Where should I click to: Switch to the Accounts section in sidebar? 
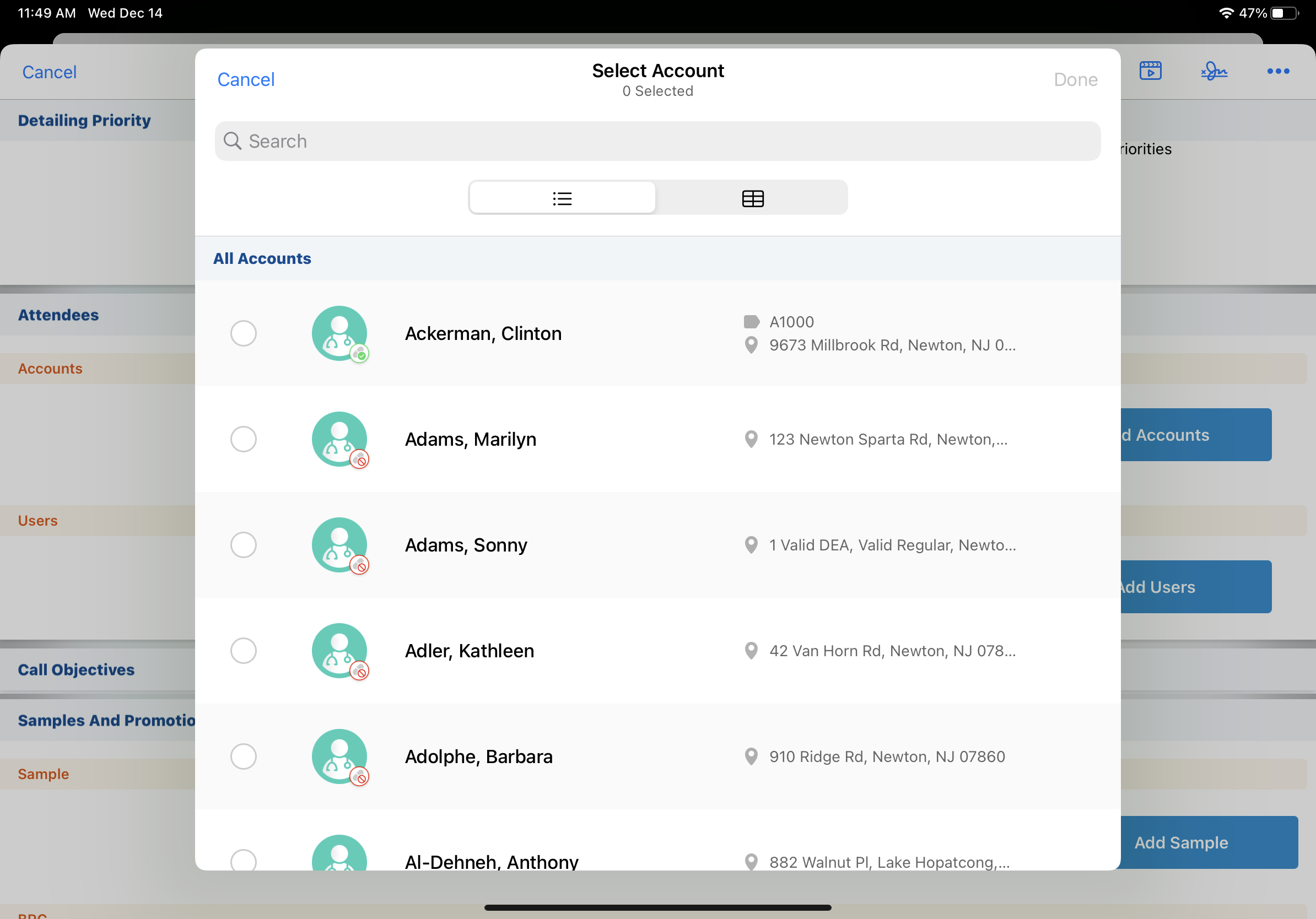click(50, 369)
